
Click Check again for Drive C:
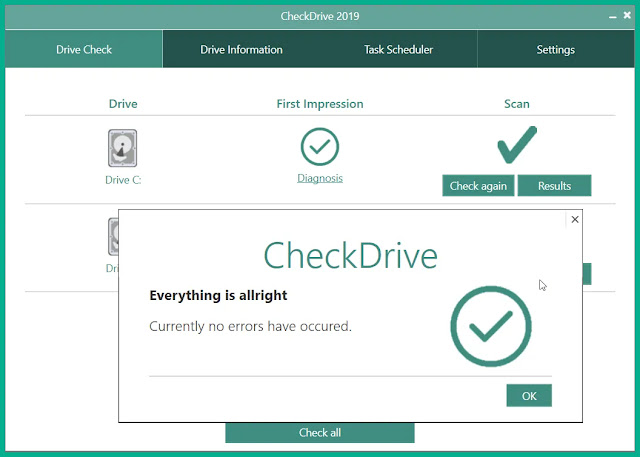coord(478,186)
